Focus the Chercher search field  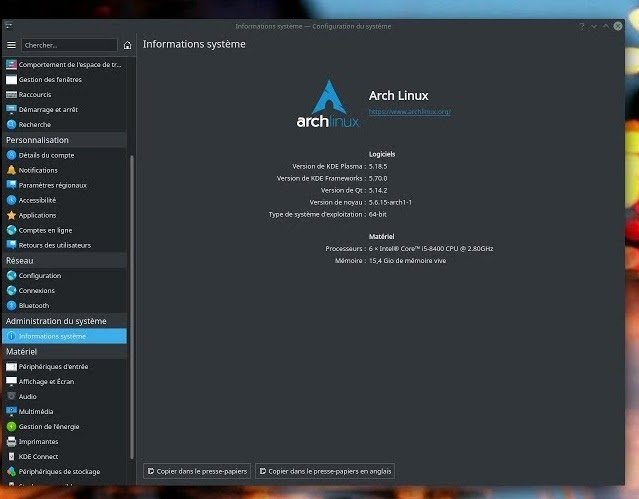pyautogui.click(x=69, y=45)
